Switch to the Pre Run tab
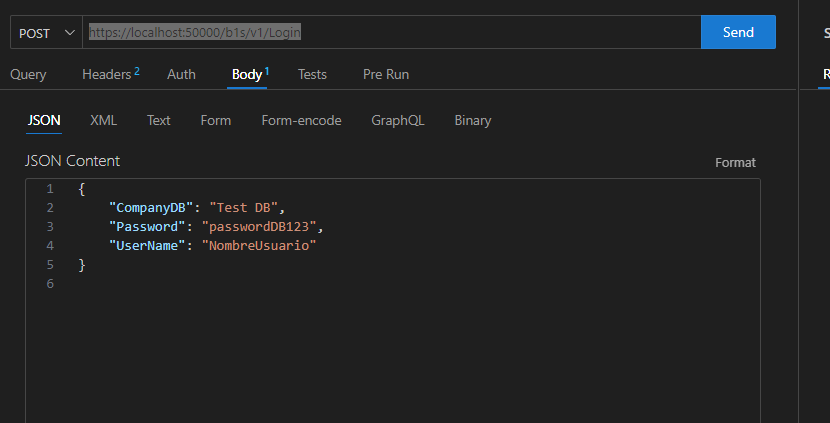The image size is (830, 423). tap(385, 75)
